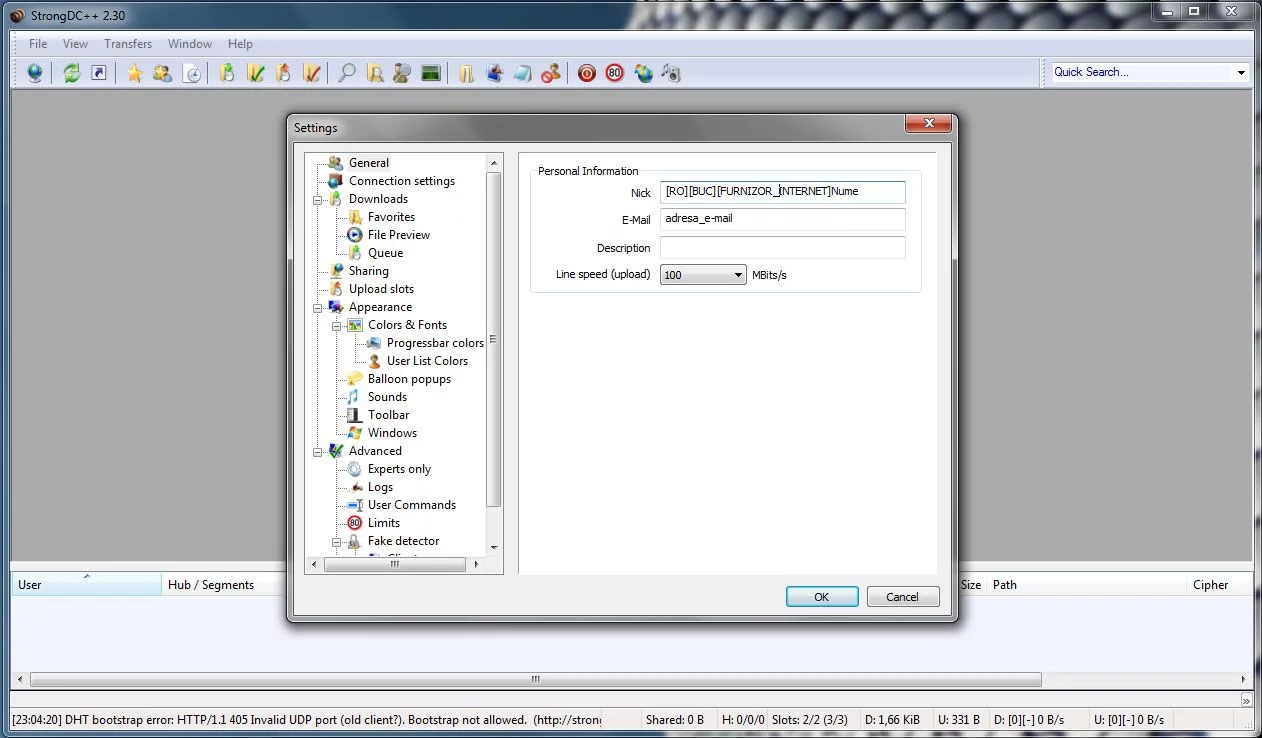Select Experts only settings page
1262x738 pixels.
click(x=399, y=469)
